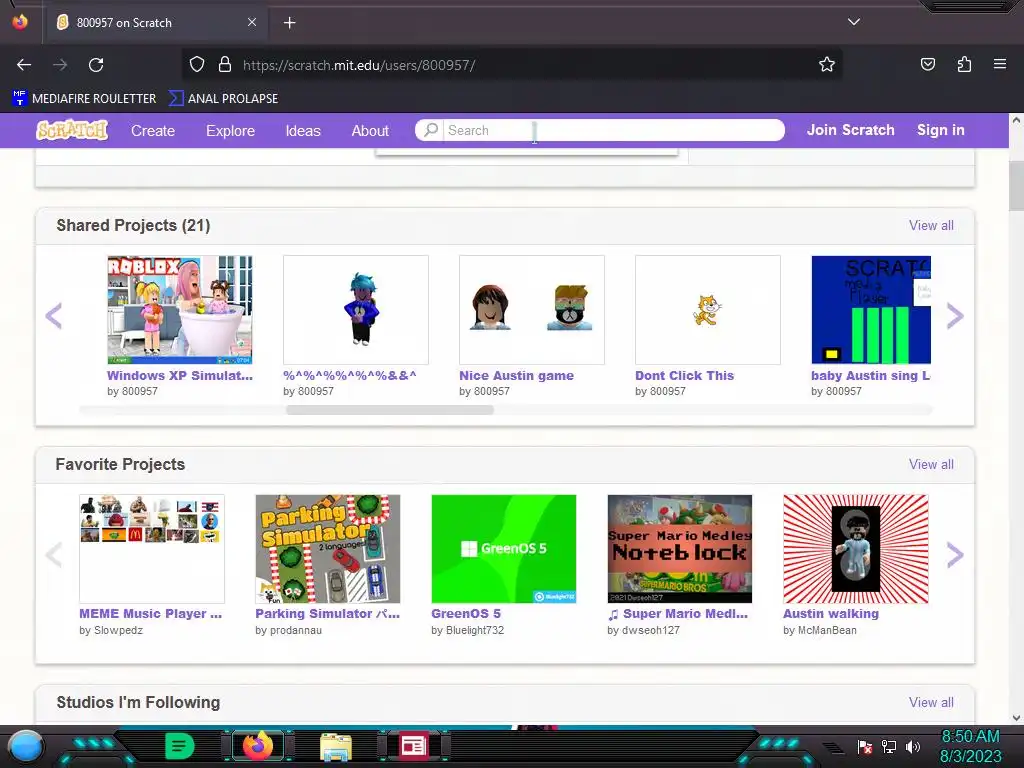Open baby Austin sing project title
This screenshot has width=1024, height=768.
(x=871, y=376)
